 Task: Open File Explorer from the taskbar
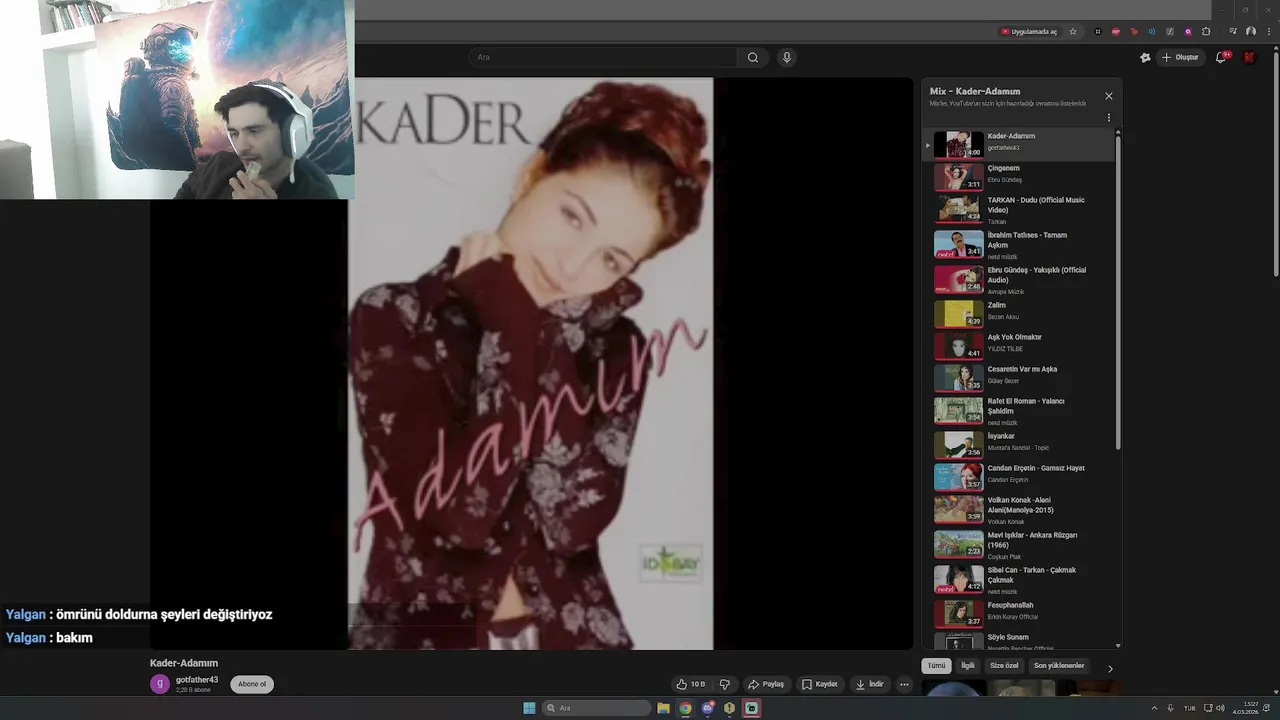(663, 708)
